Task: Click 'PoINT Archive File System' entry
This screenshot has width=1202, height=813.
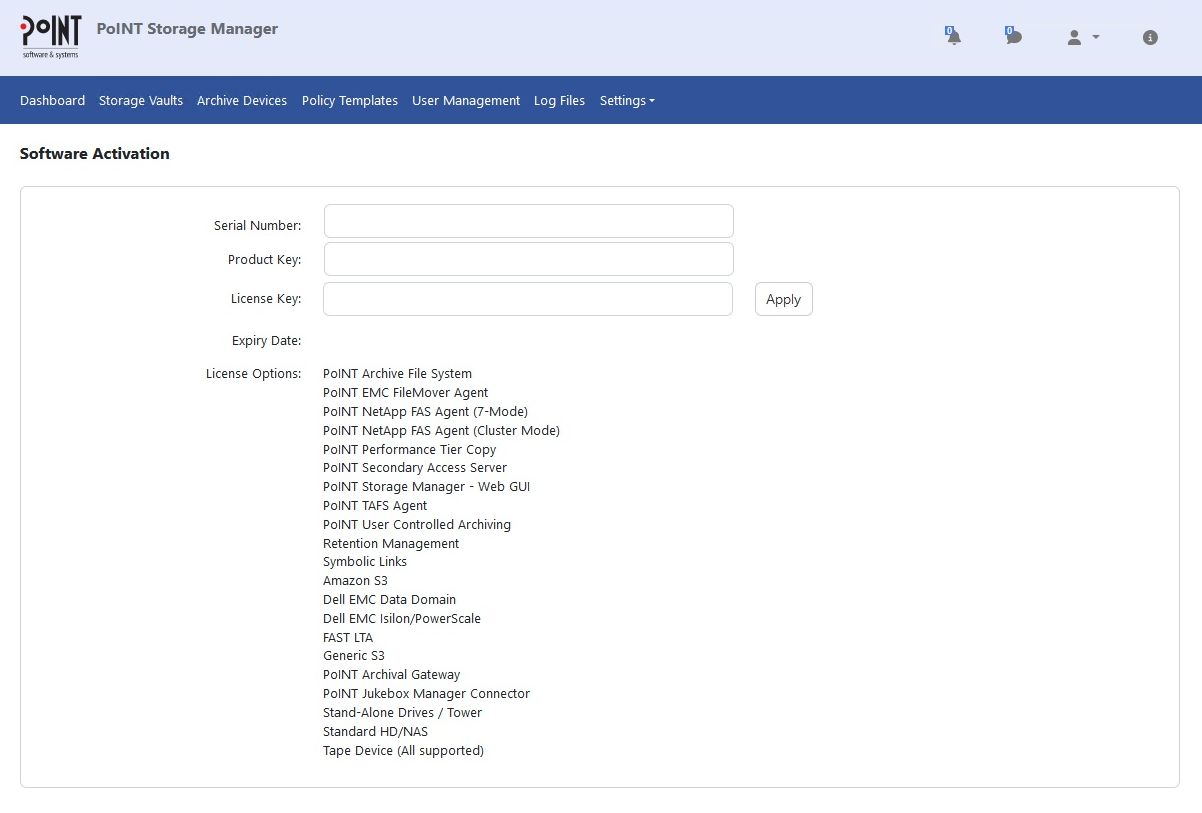Action: coord(397,374)
